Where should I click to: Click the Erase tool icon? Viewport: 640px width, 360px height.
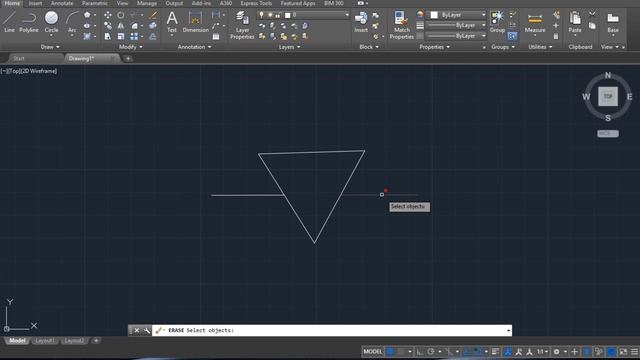click(x=153, y=15)
